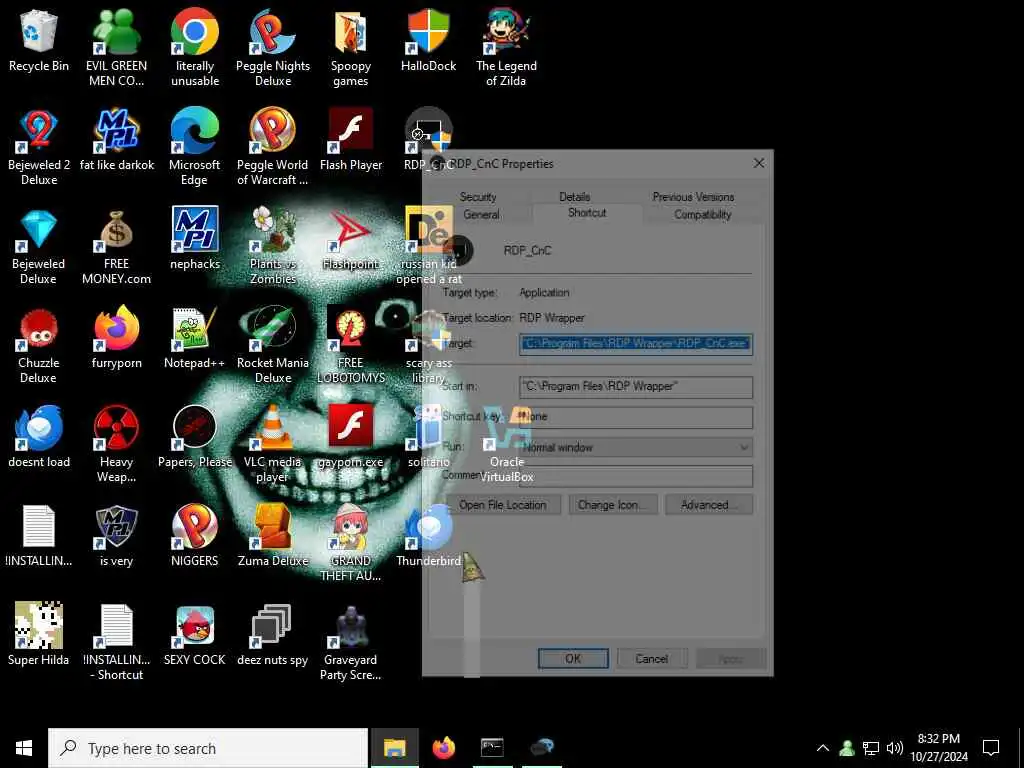Select the Heavy Weap... radiation shortcut
1024x768 pixels.
[x=116, y=444]
